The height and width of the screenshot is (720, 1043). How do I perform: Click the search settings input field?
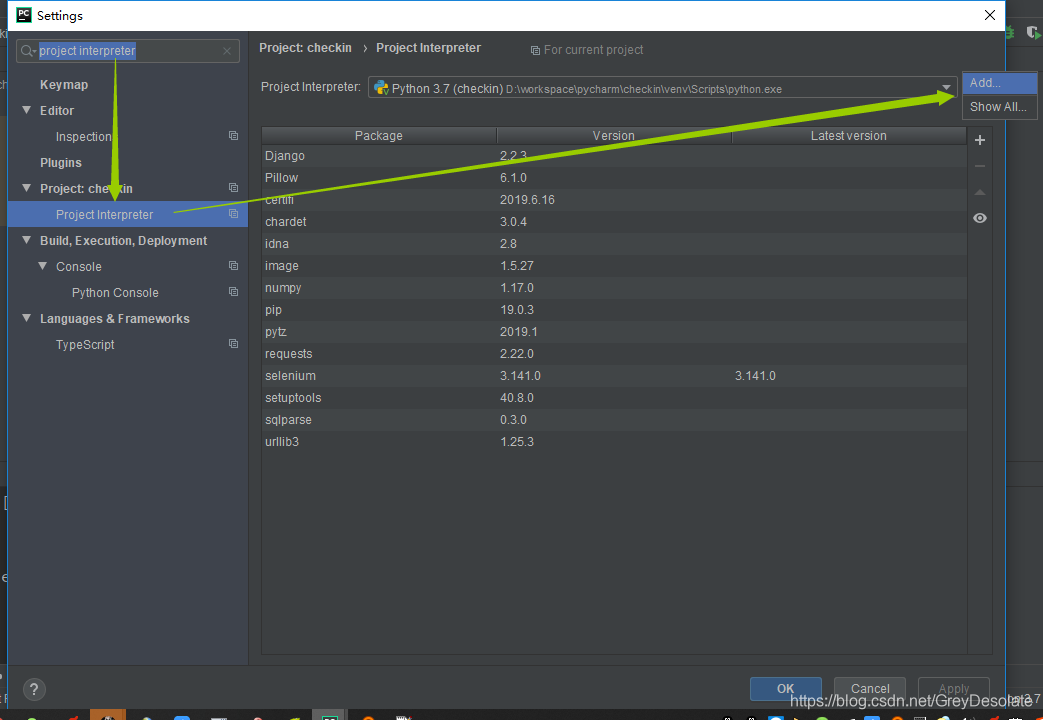click(x=128, y=51)
